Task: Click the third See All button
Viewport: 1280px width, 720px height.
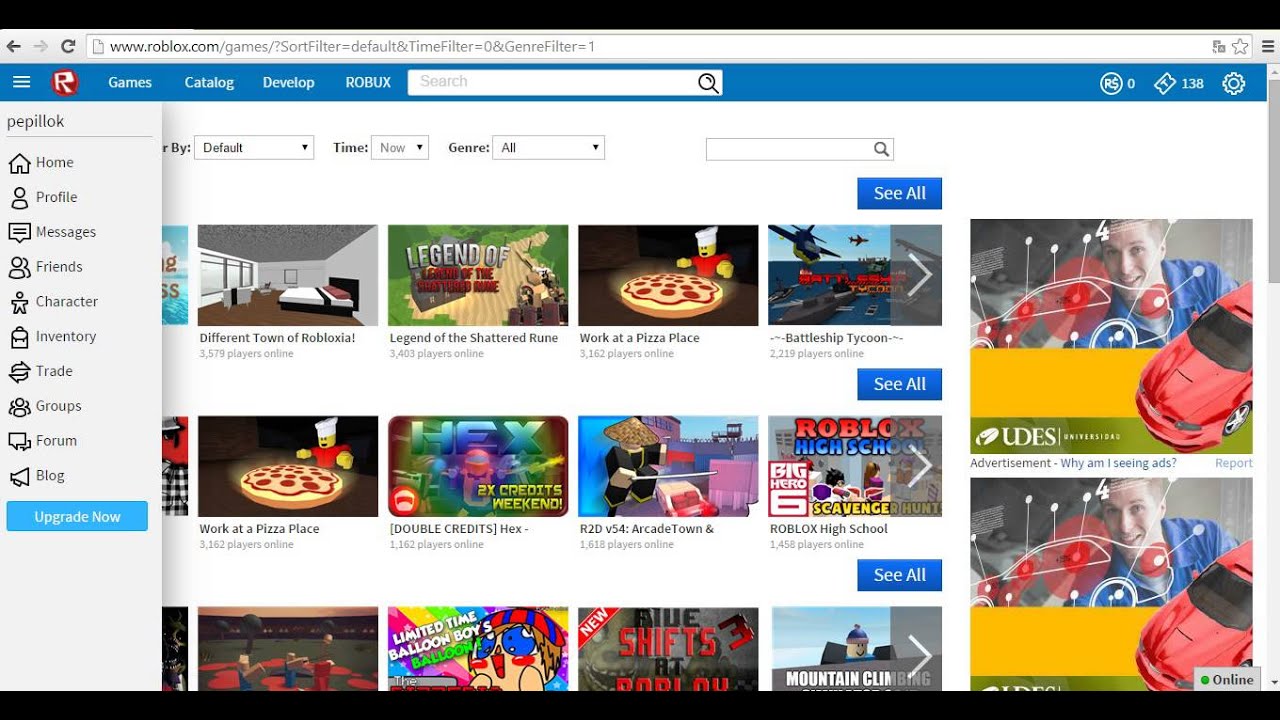Action: pyautogui.click(x=899, y=575)
